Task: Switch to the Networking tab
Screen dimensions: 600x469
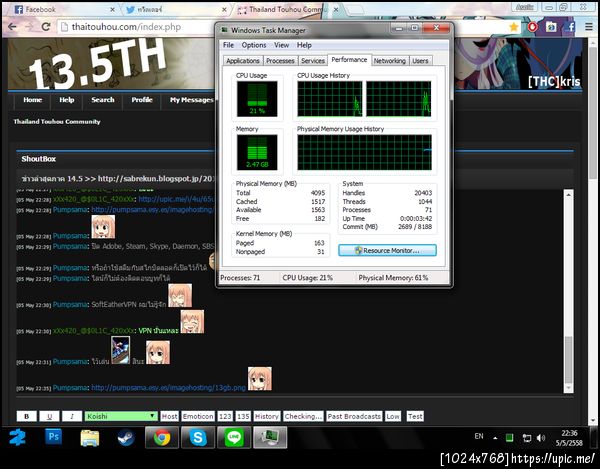Action: coord(390,61)
